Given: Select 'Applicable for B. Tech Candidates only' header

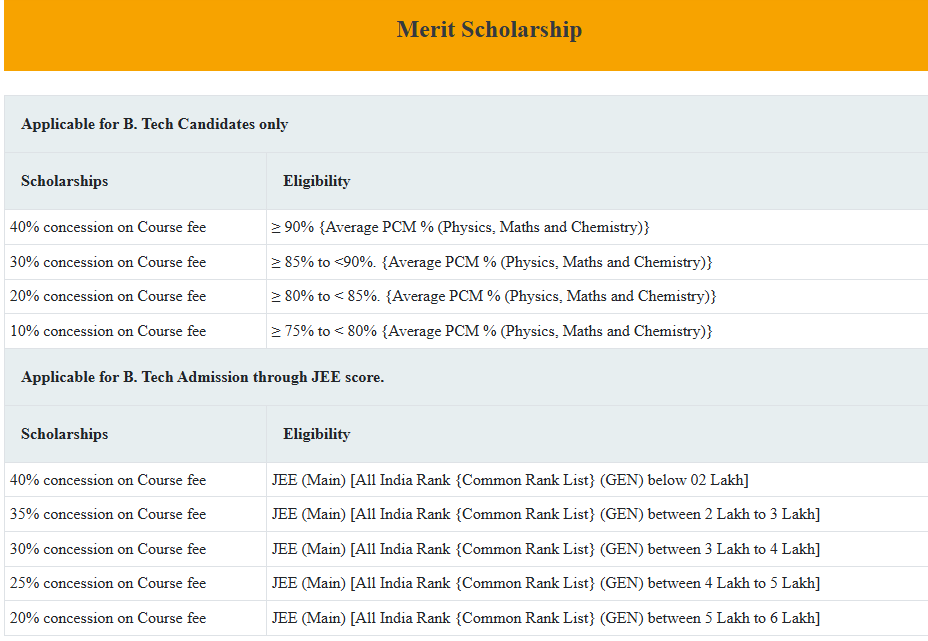Looking at the screenshot, I should point(154,124).
